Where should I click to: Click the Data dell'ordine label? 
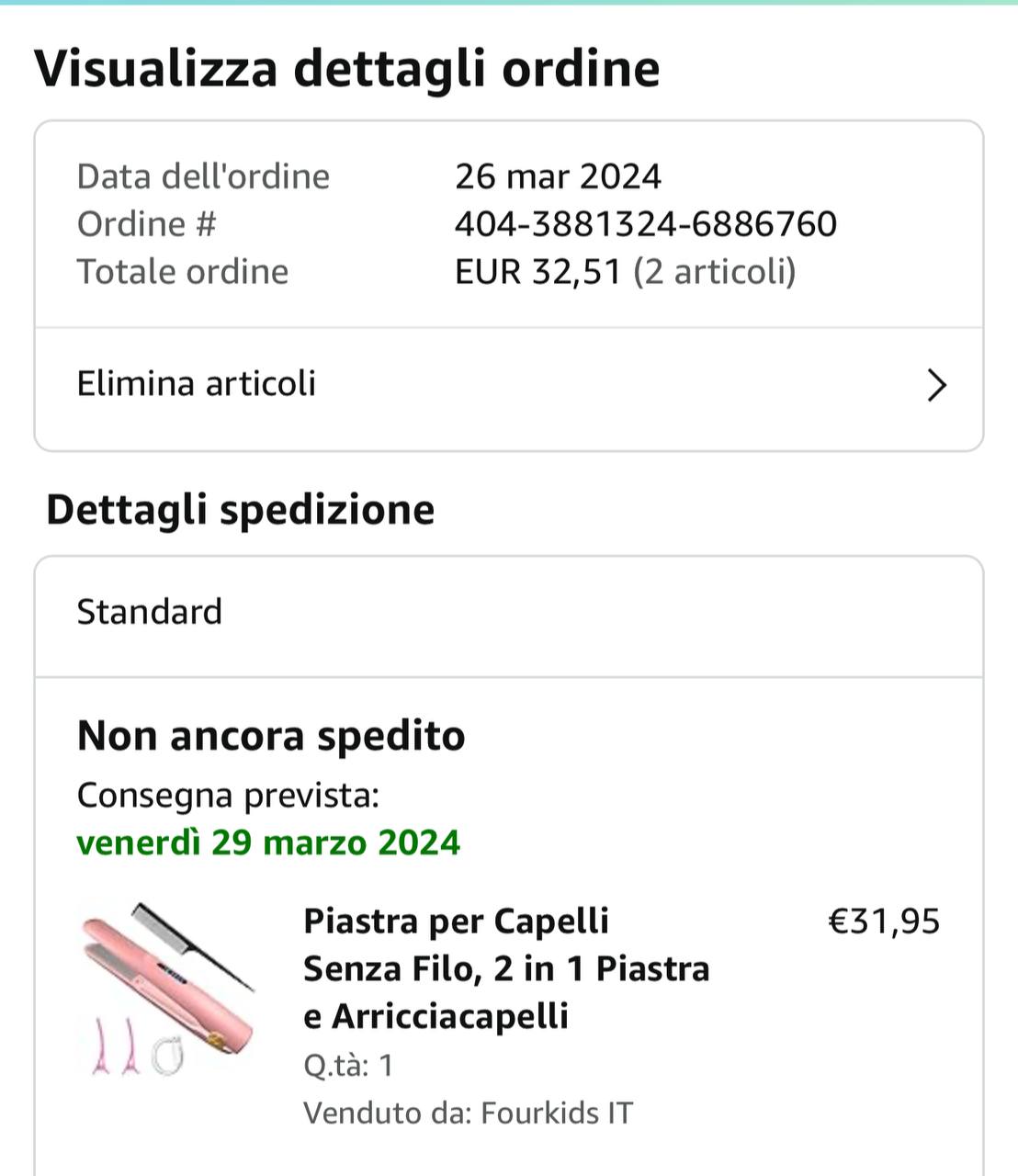pos(203,176)
